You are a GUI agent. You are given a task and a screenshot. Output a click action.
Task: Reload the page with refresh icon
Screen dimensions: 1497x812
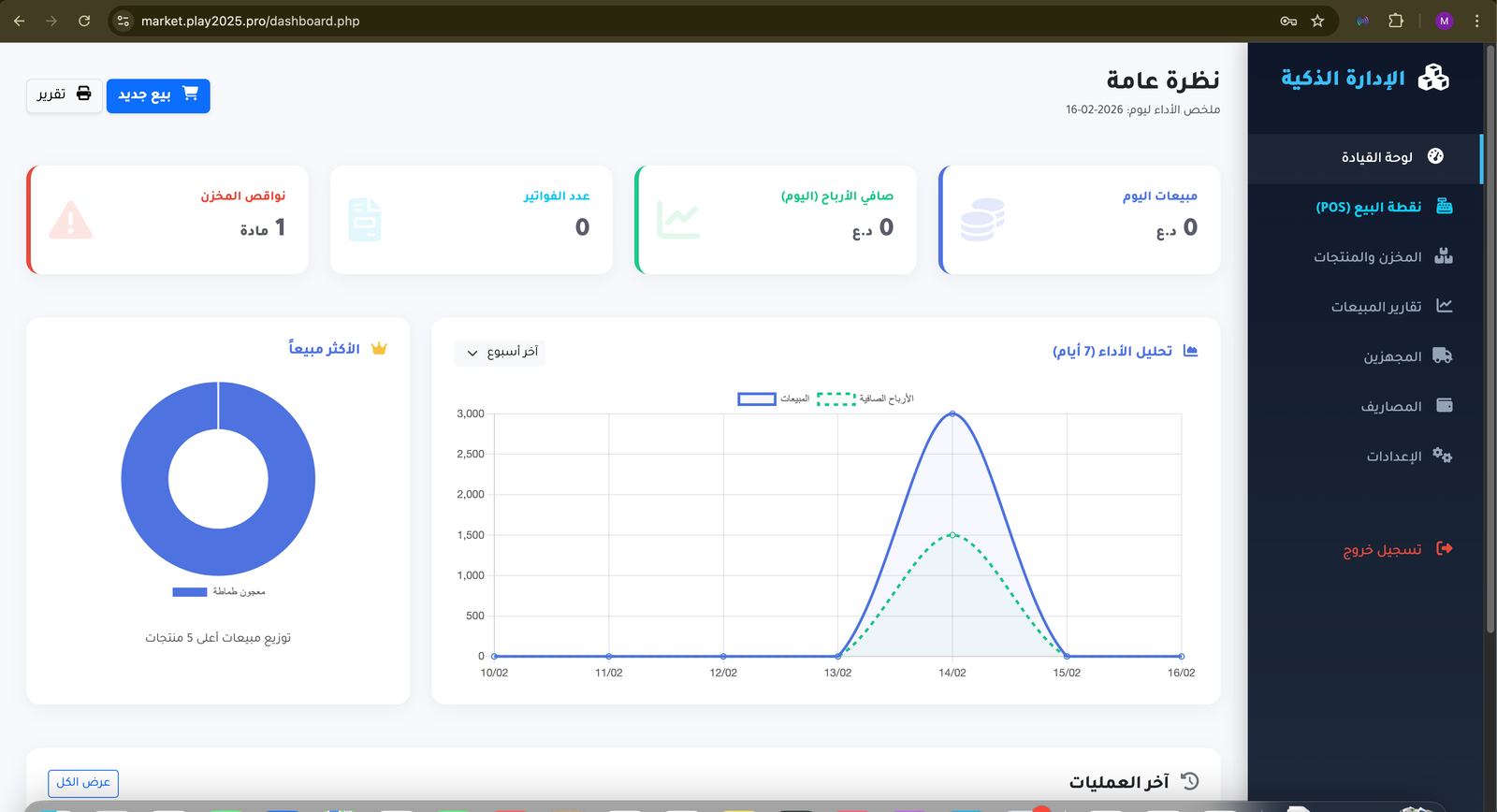tap(84, 21)
